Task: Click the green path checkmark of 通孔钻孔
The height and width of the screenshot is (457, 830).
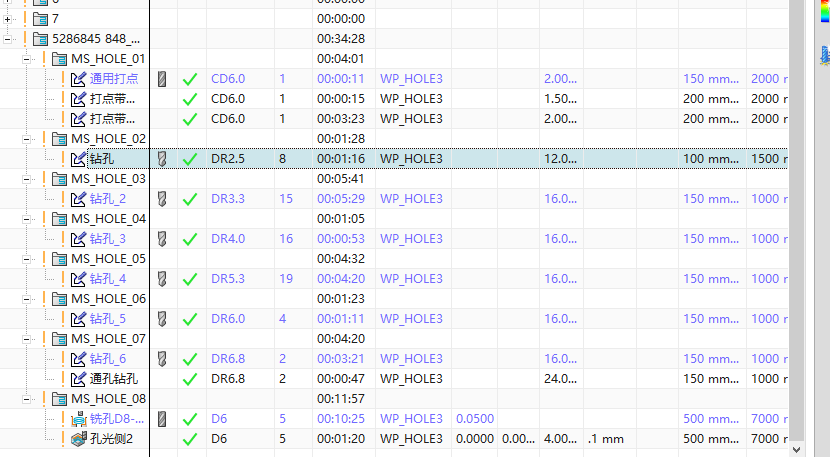Action: pyautogui.click(x=190, y=379)
